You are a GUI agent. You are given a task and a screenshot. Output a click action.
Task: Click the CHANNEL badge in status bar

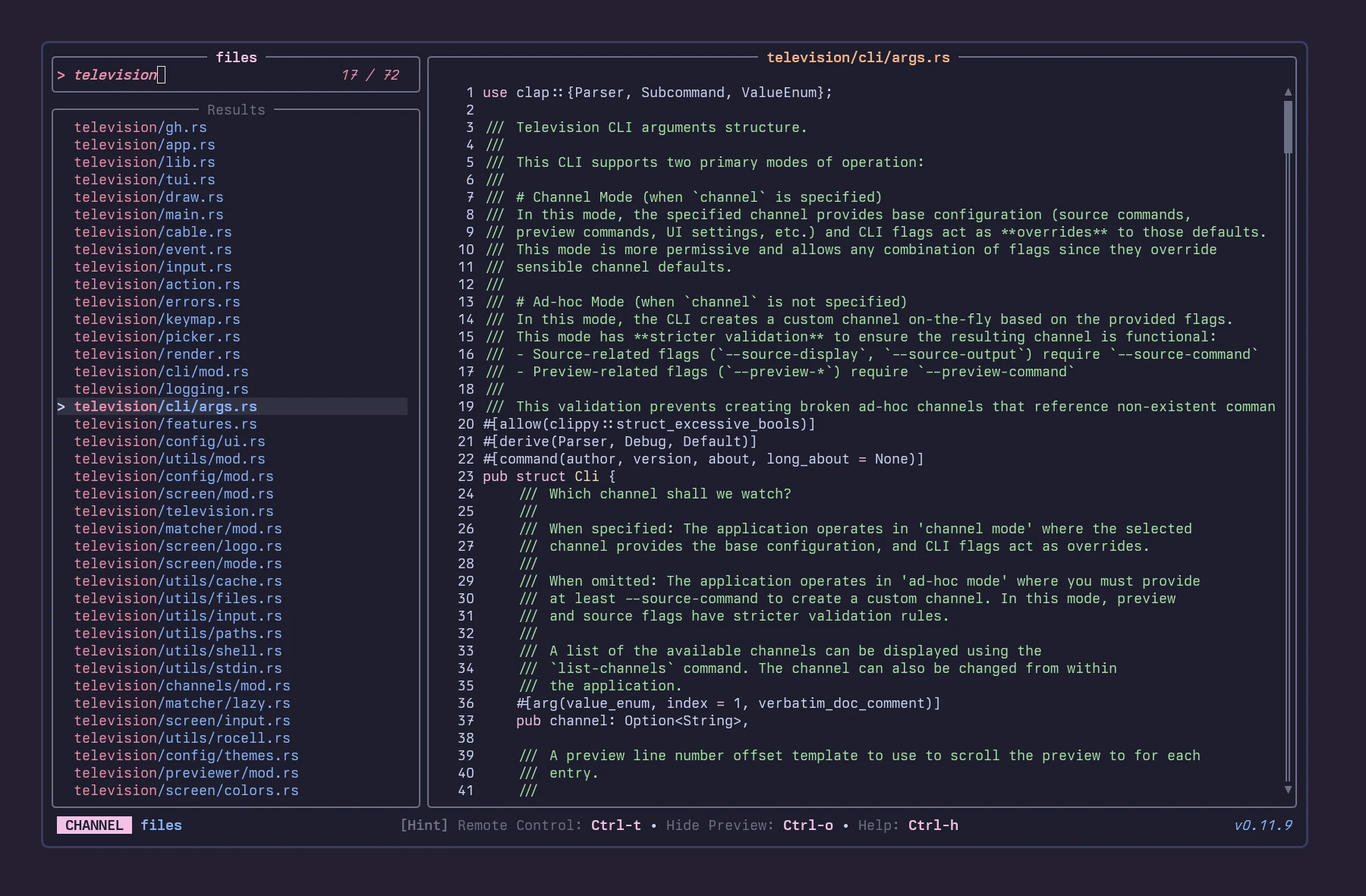click(94, 825)
